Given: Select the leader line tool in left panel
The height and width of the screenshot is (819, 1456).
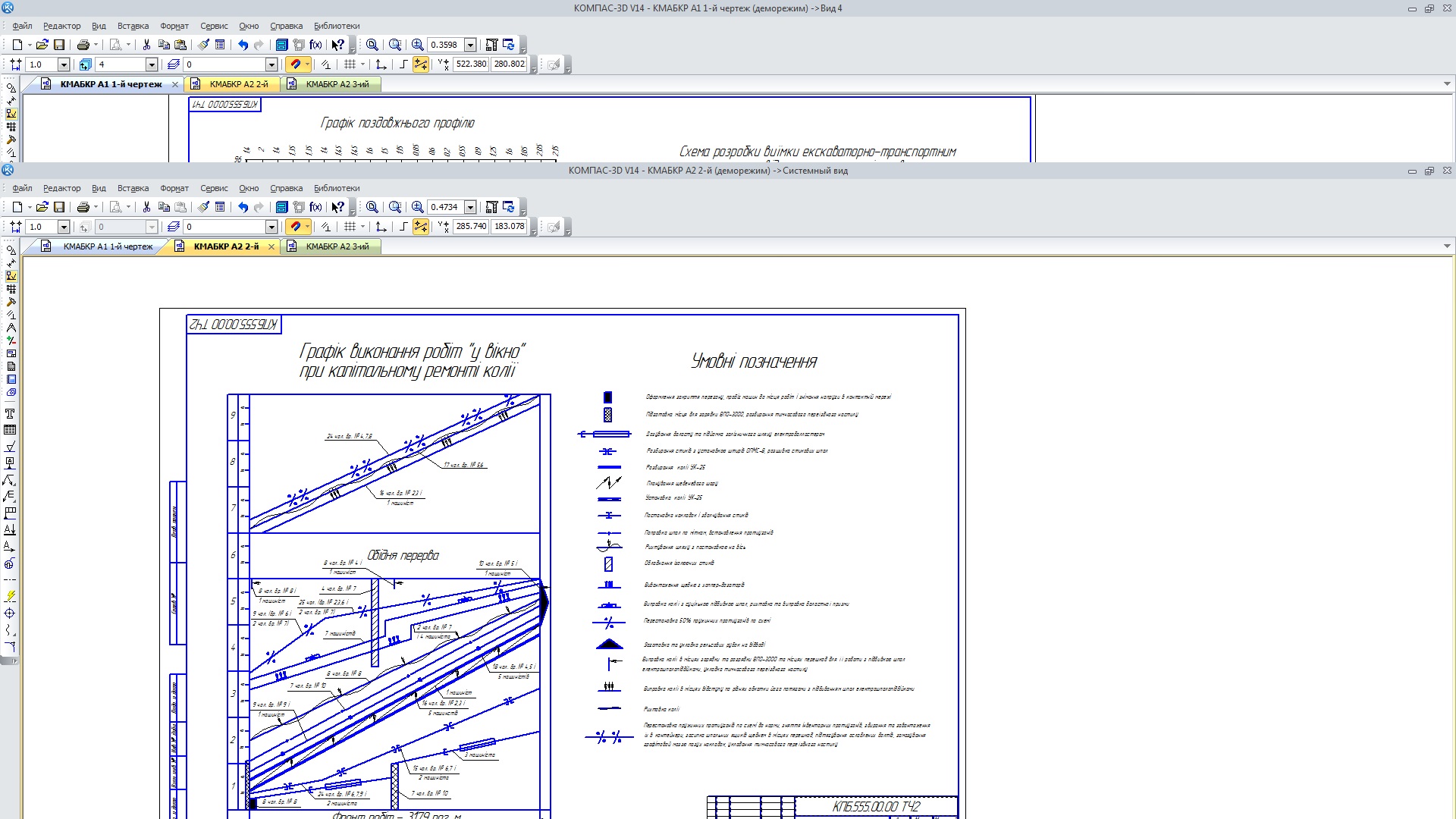Looking at the screenshot, I should coord(10,480).
